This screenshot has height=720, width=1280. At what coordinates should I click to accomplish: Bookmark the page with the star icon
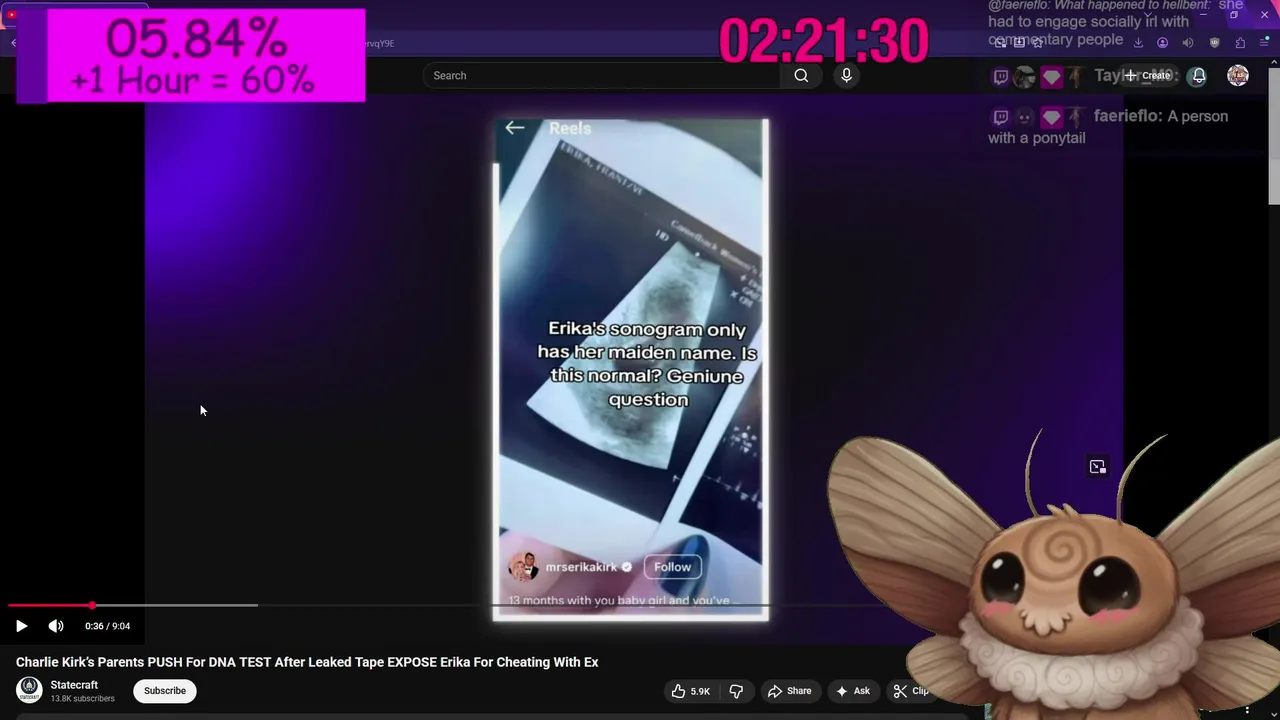1038,43
